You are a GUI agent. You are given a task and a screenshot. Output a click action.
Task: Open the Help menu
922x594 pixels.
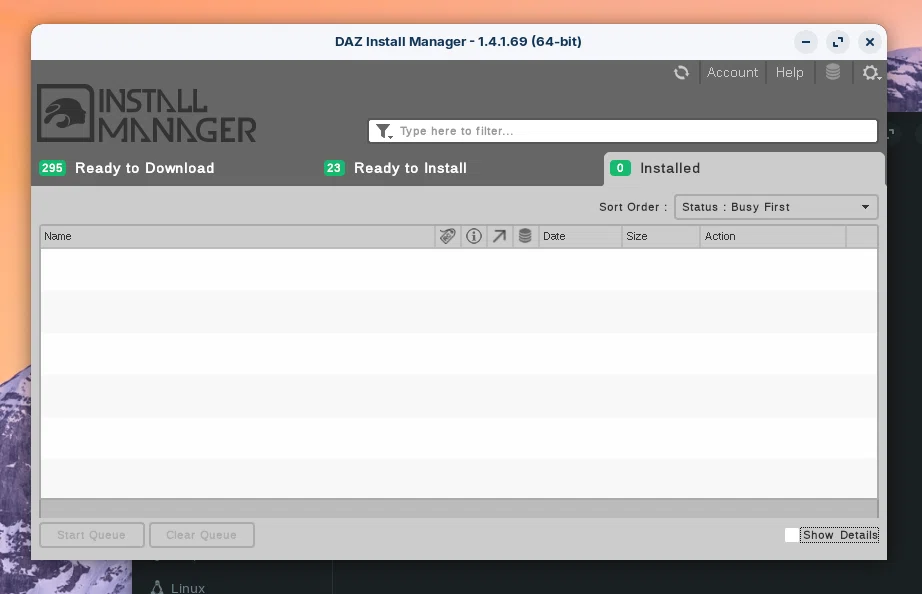point(789,72)
